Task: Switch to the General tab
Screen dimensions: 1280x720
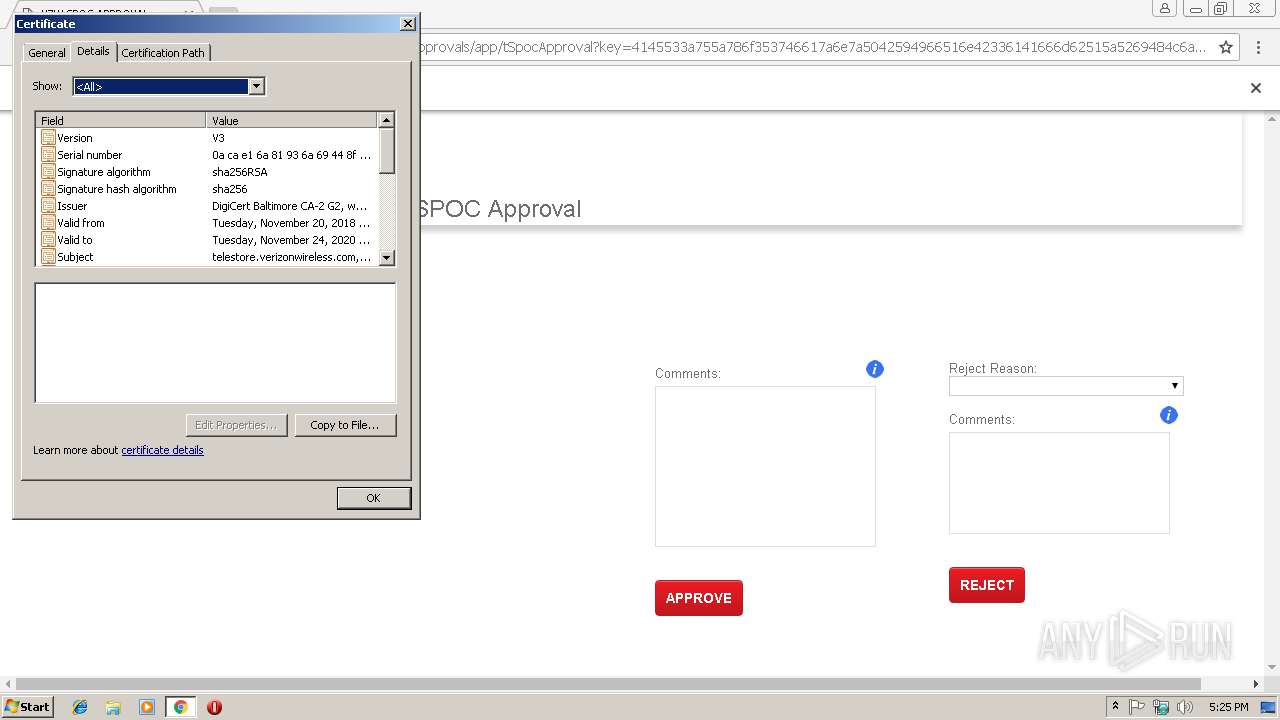Action: 47,53
